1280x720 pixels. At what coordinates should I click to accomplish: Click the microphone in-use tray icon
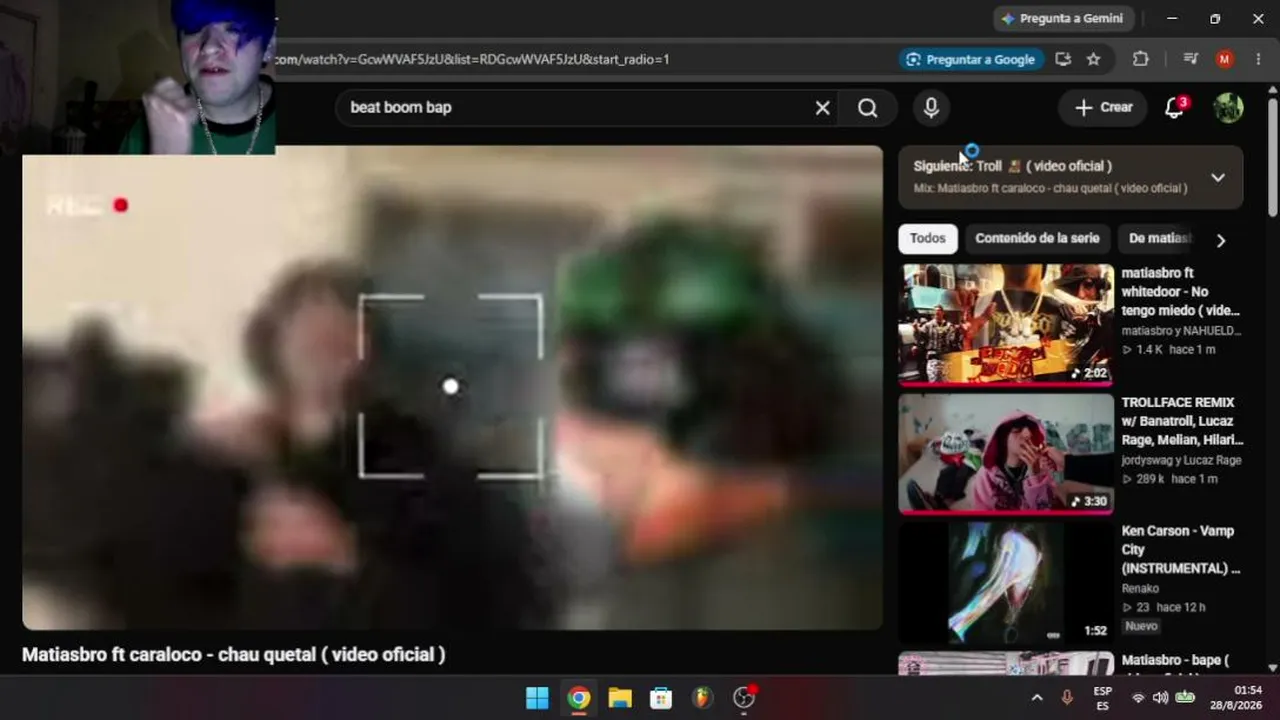(x=1067, y=698)
